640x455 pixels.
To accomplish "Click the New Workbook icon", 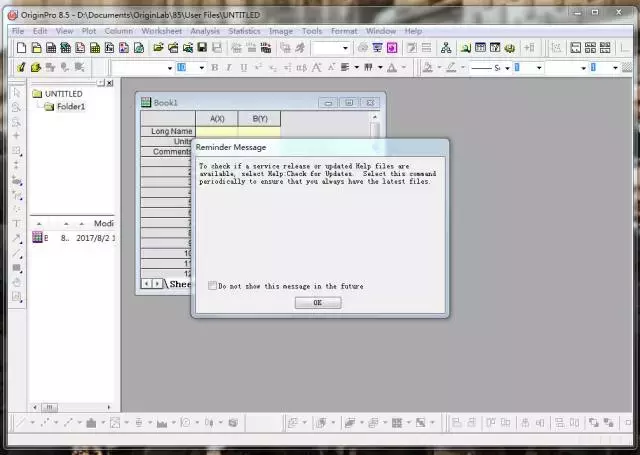I will (51, 48).
